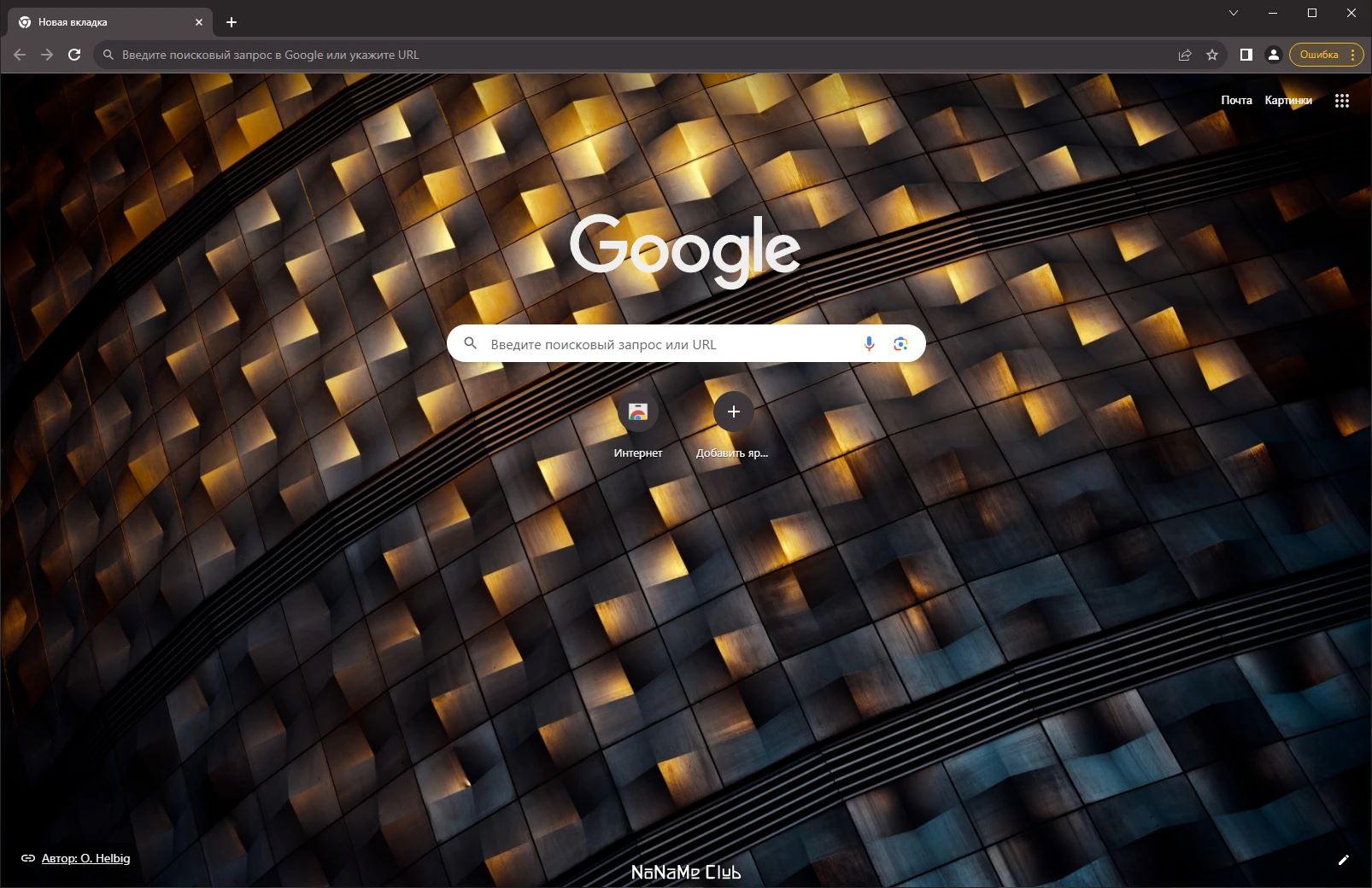
Task: Open Картинки from the top right
Action: tap(1289, 100)
